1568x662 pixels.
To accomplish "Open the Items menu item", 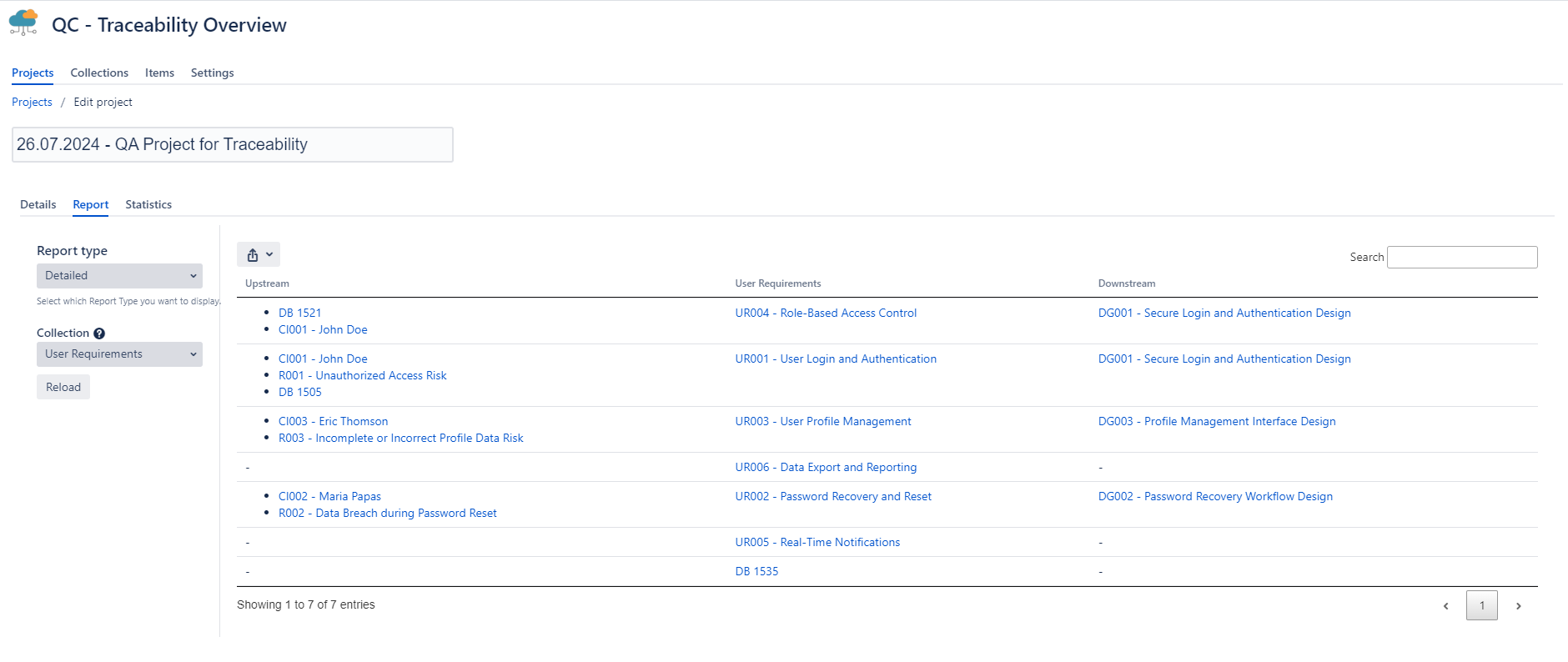I will coord(159,73).
